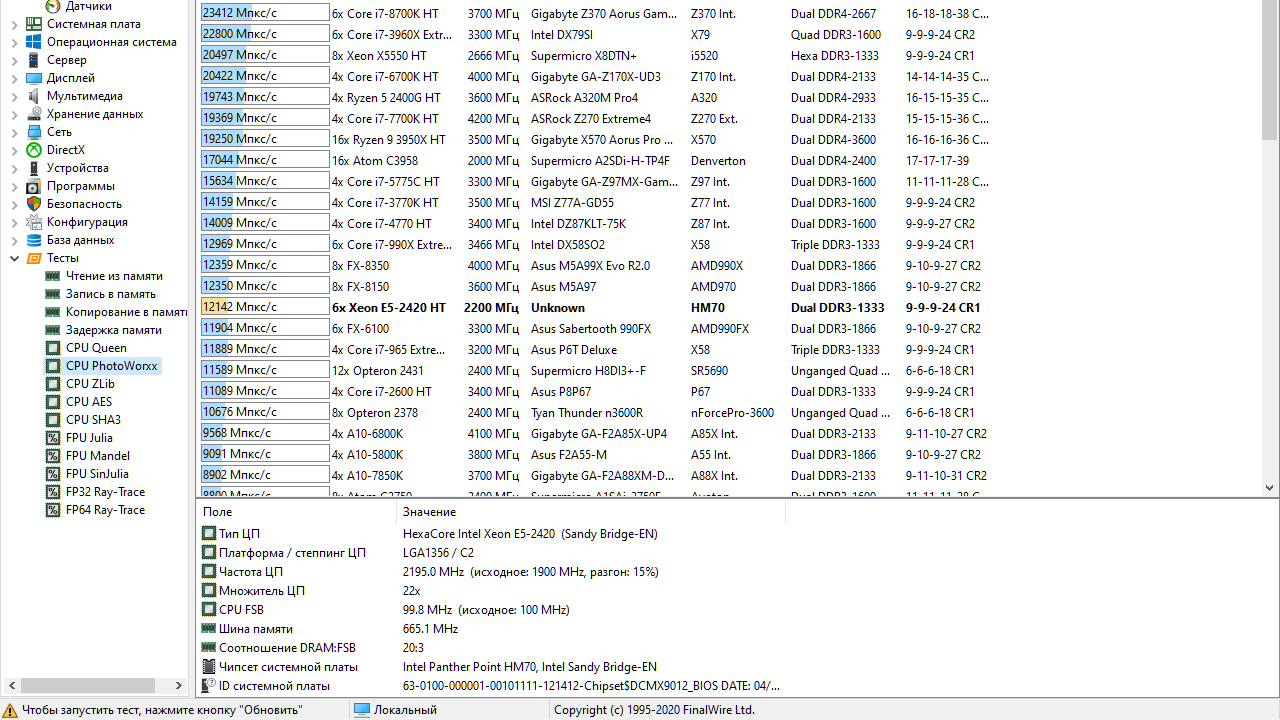
Task: Click the Устройства devices icon
Action: point(34,168)
